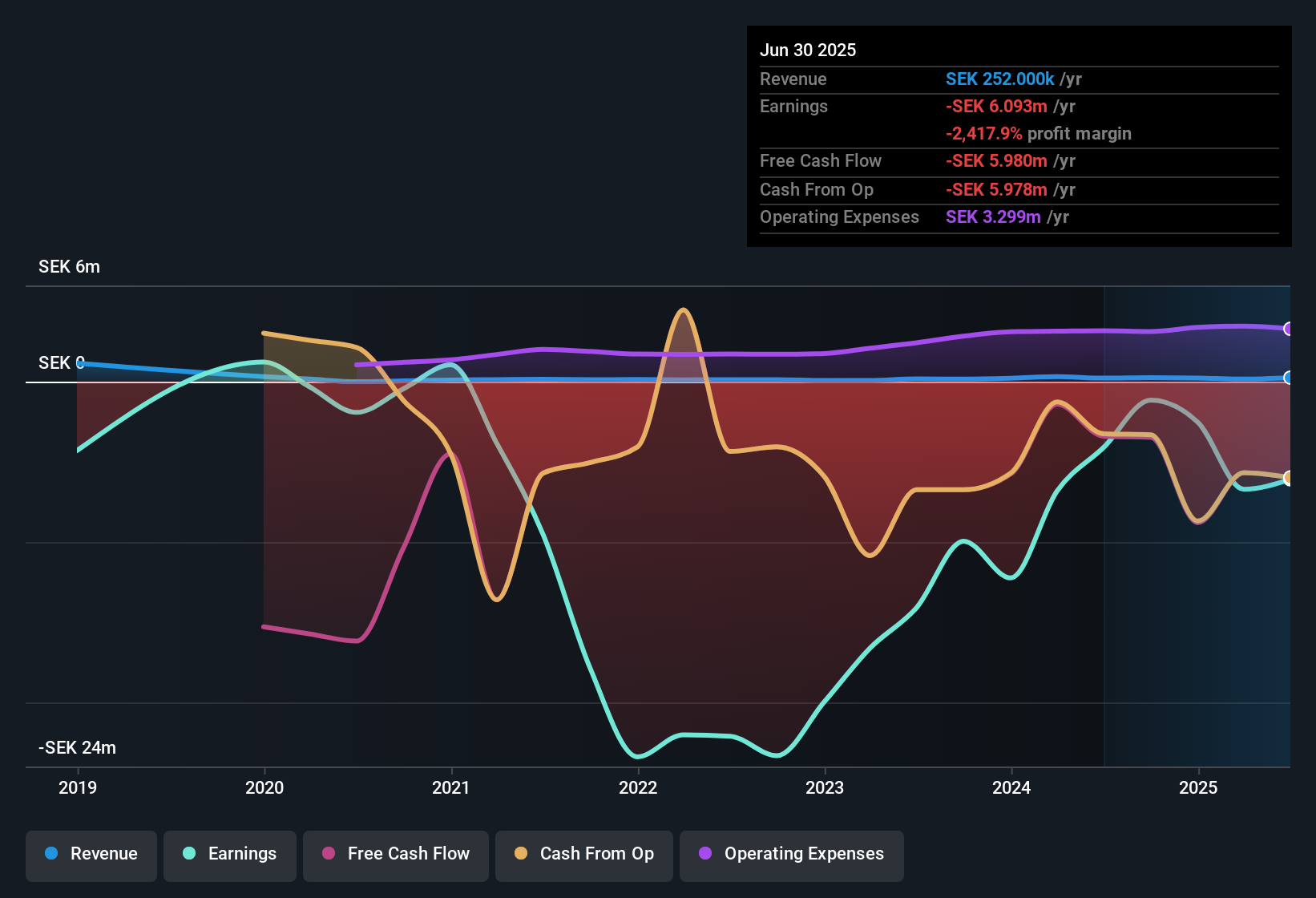The width and height of the screenshot is (1316, 898).
Task: Click the orange Cash From Op legend dot
Action: 521,853
